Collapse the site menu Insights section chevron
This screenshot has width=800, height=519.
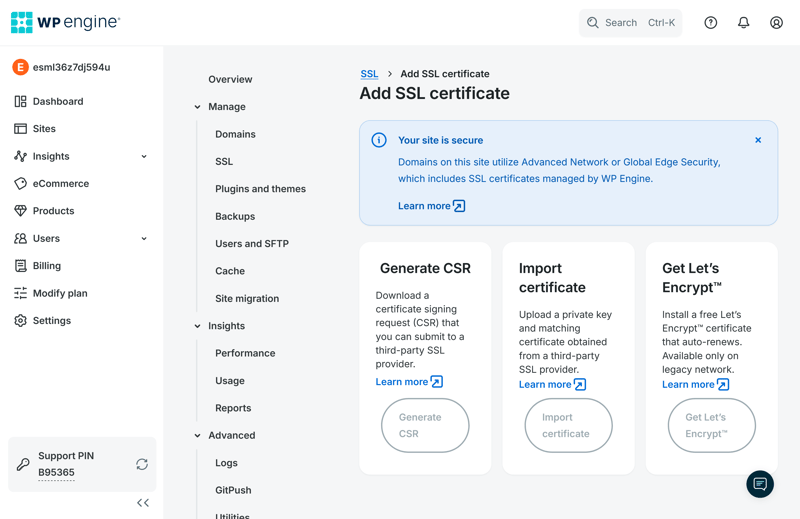(197, 326)
